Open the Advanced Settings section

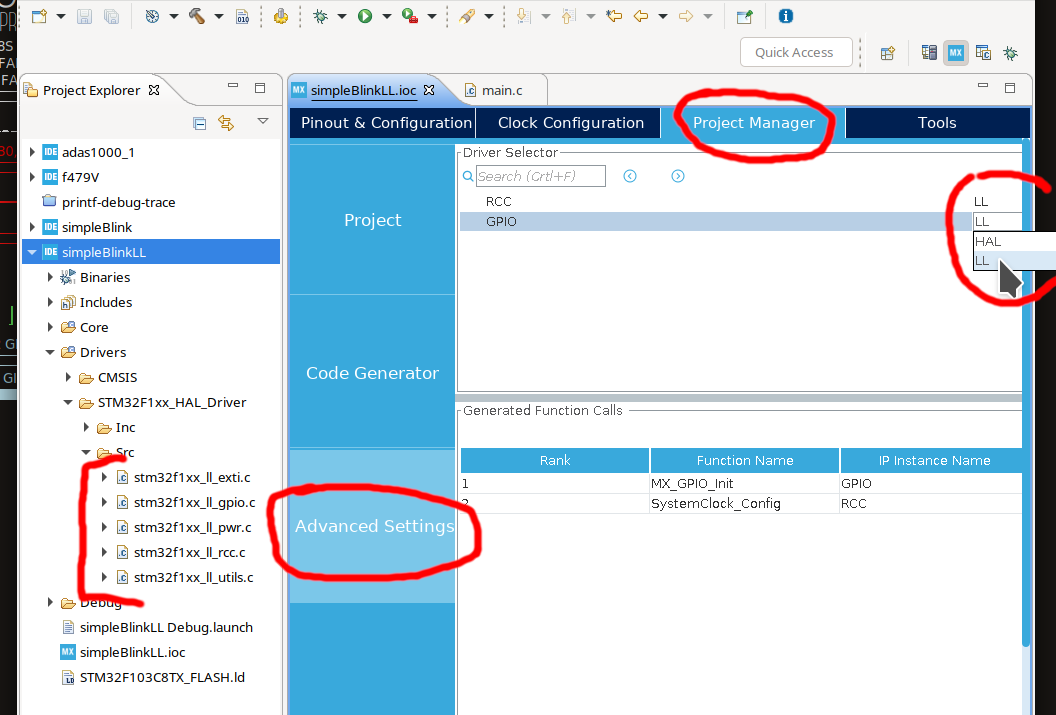(x=372, y=526)
